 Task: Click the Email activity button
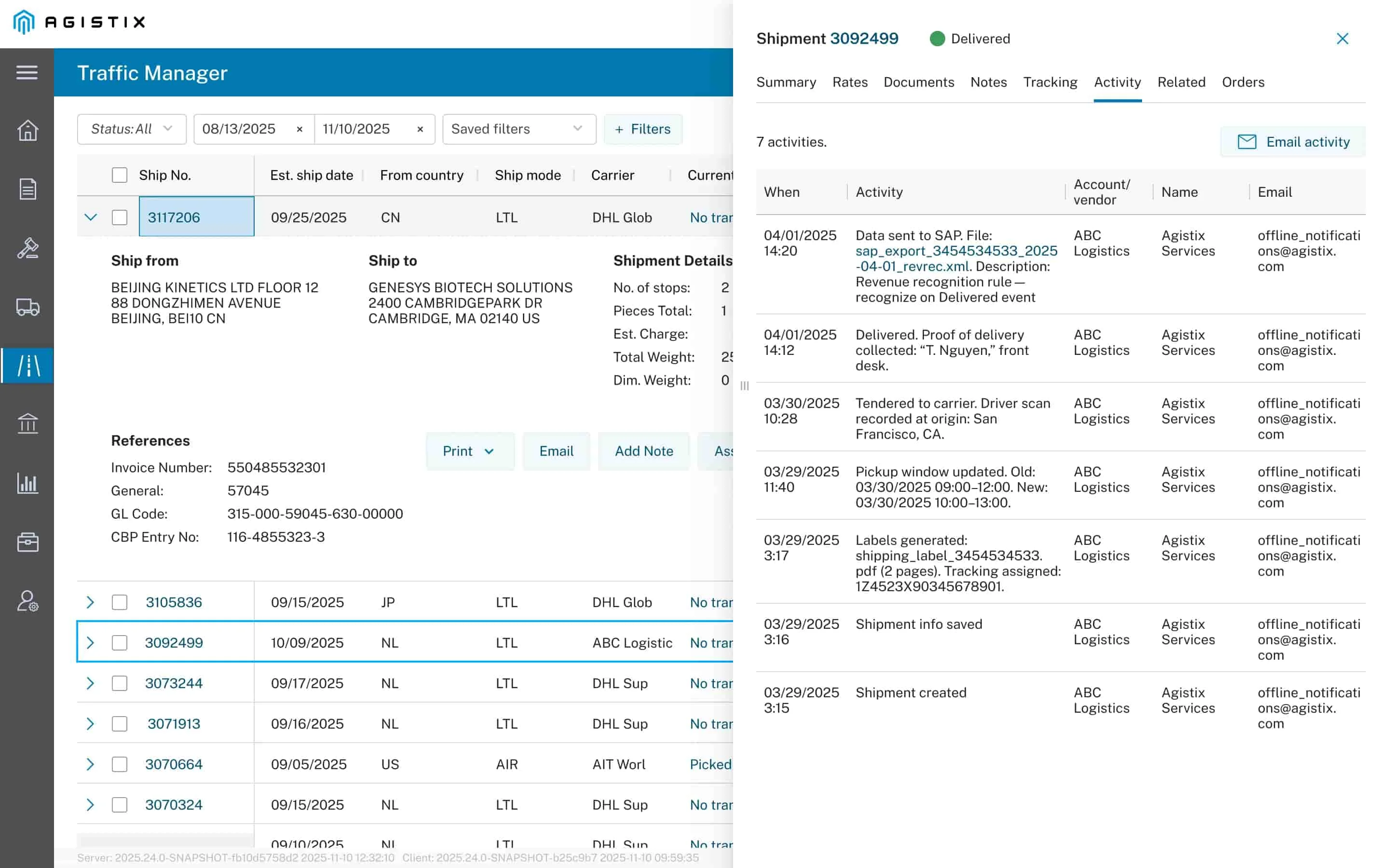pyautogui.click(x=1293, y=142)
